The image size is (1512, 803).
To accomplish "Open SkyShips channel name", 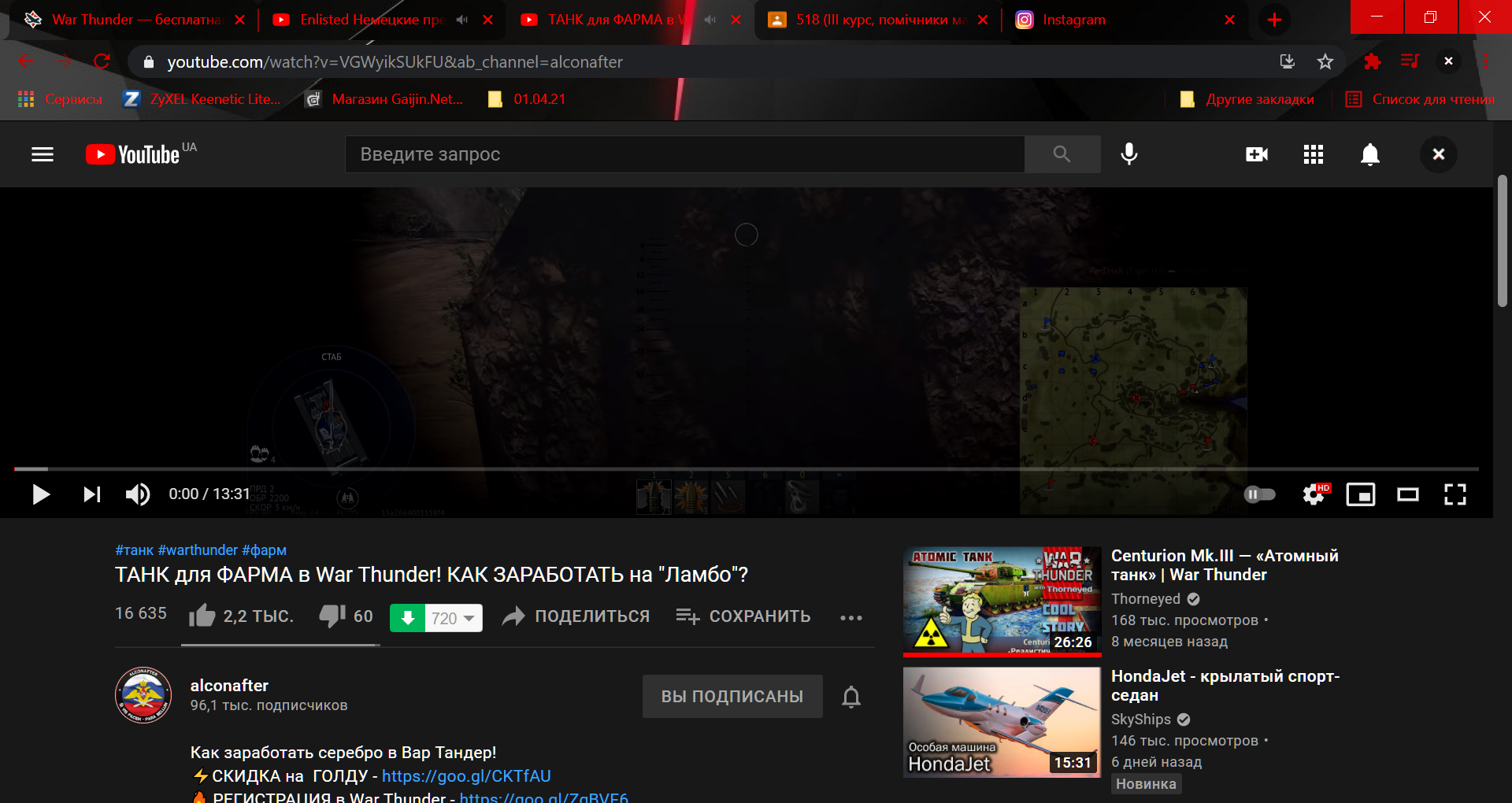I will click(x=1141, y=720).
